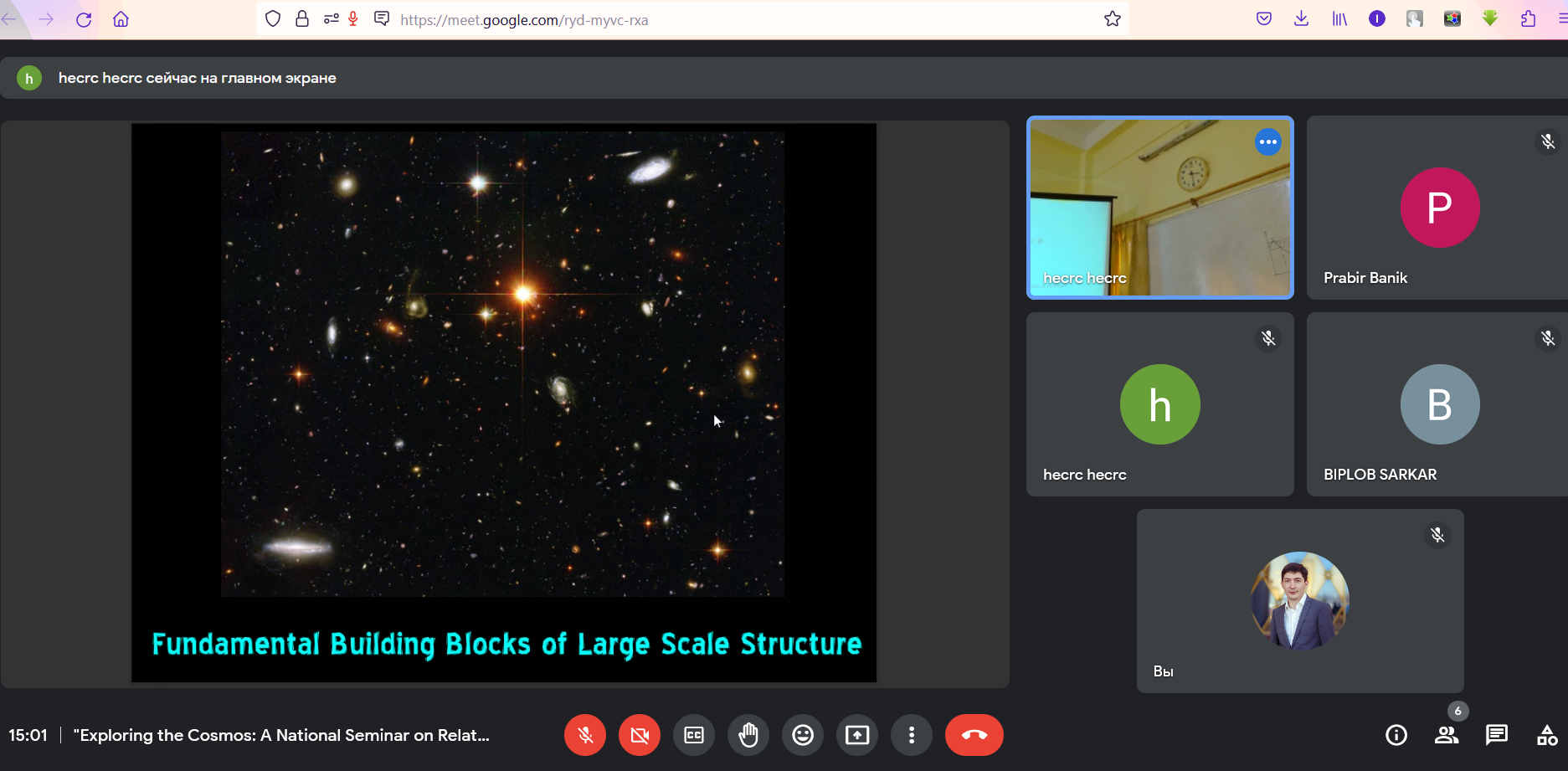
Task: Open the emoji reactions panel
Action: coord(803,735)
